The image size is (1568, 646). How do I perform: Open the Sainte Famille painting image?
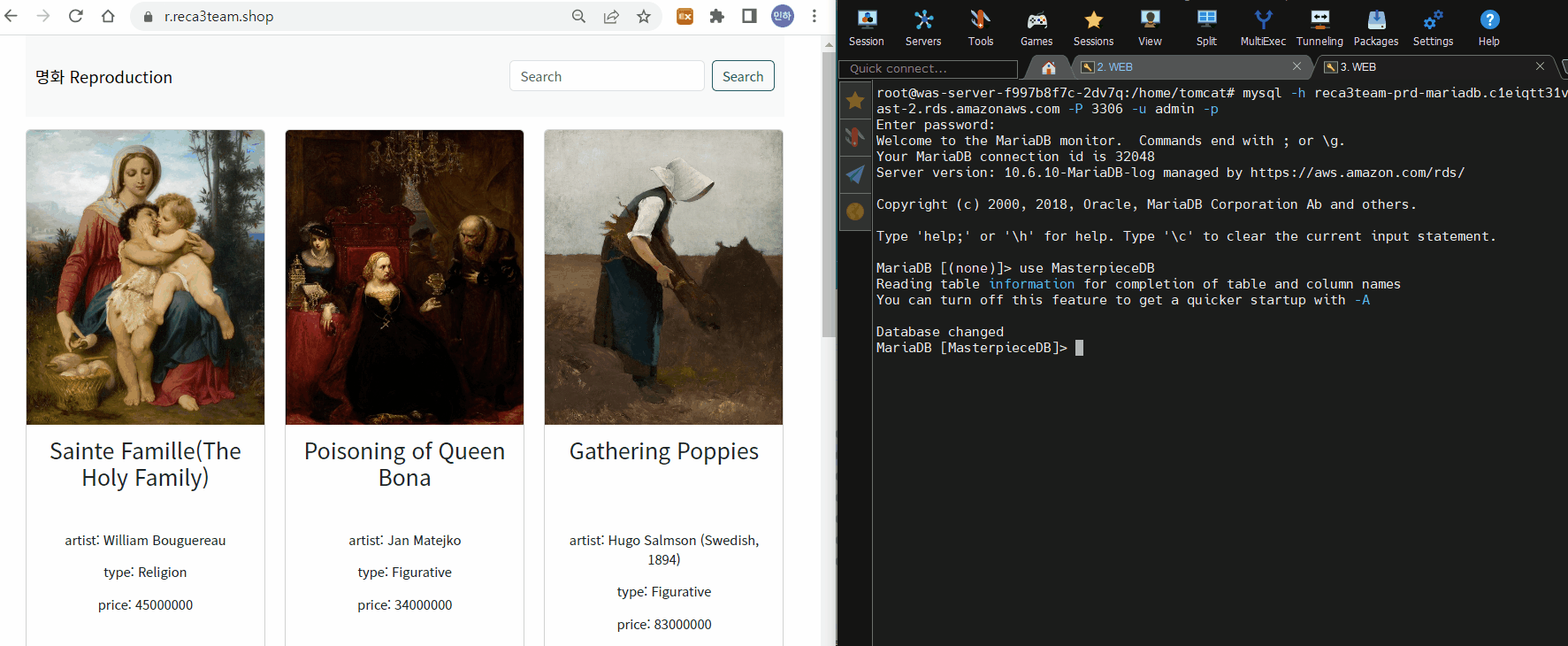145,277
